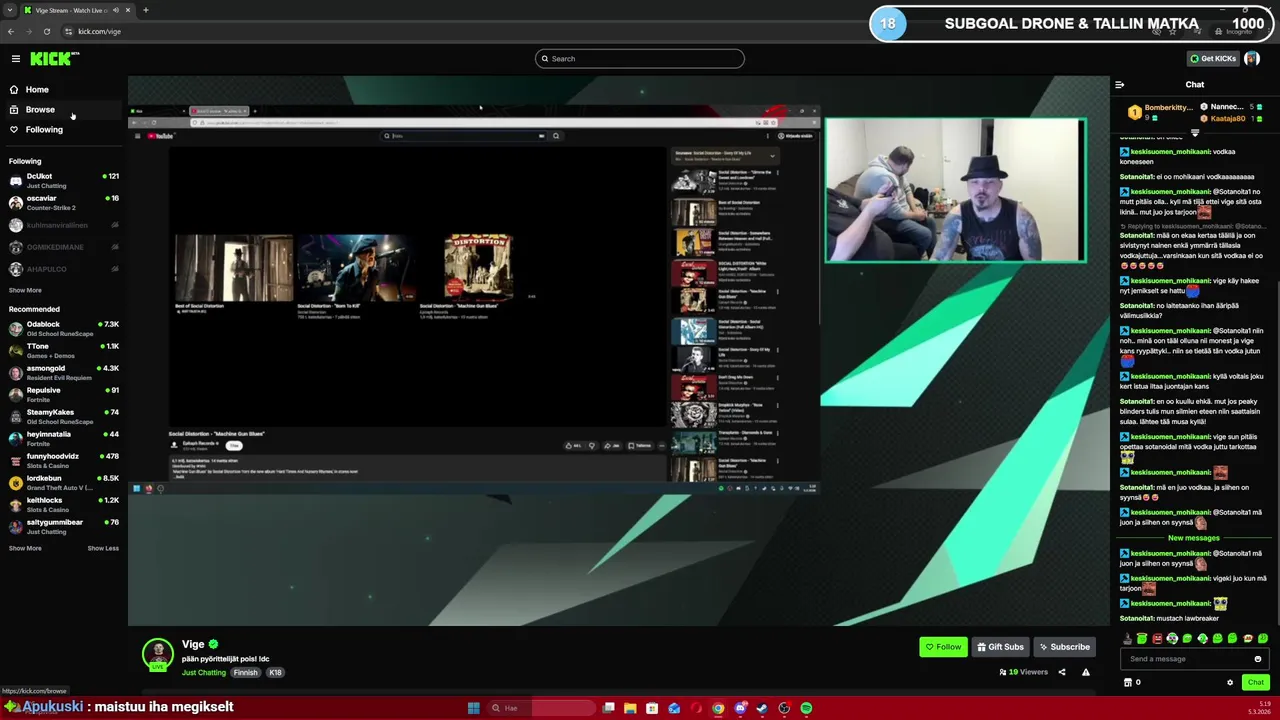
Task: Jump to New messages in chat
Action: coord(1193,538)
